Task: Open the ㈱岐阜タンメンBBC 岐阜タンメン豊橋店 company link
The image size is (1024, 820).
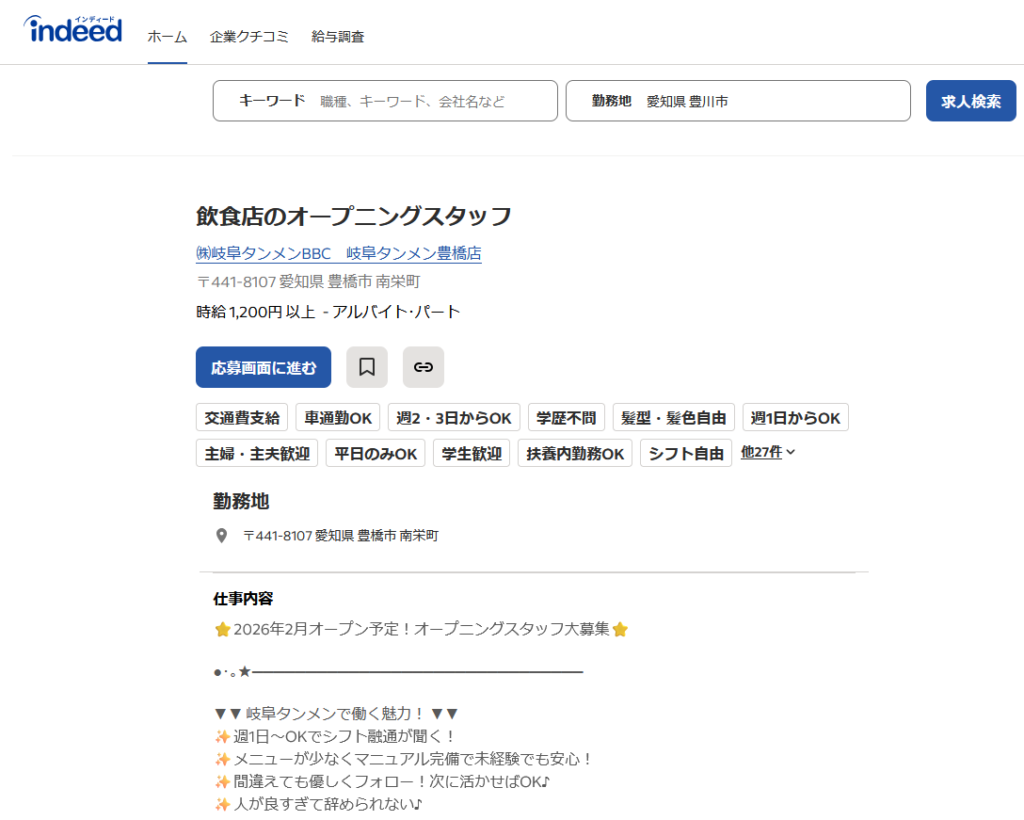Action: point(339,253)
